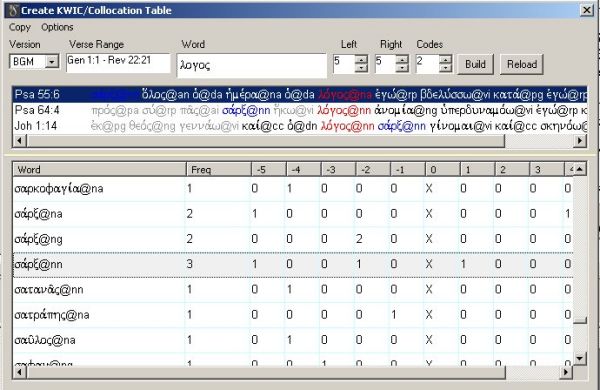The height and width of the screenshot is (390, 600).
Task: Open the BGM version dropdown
Action: point(52,61)
